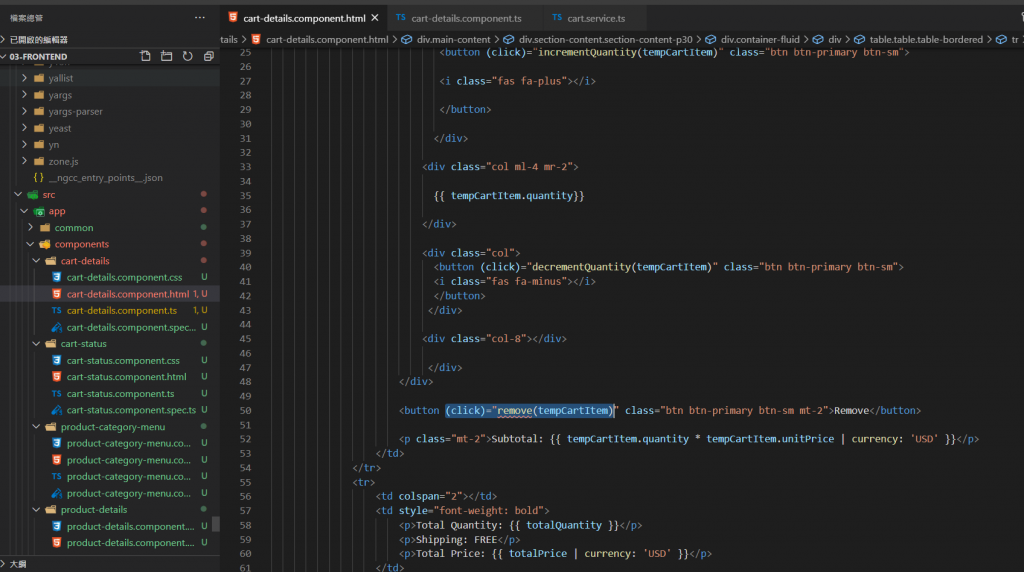Click the Subtotal paragraph on line 52
This screenshot has width=1024, height=572.
pos(689,439)
